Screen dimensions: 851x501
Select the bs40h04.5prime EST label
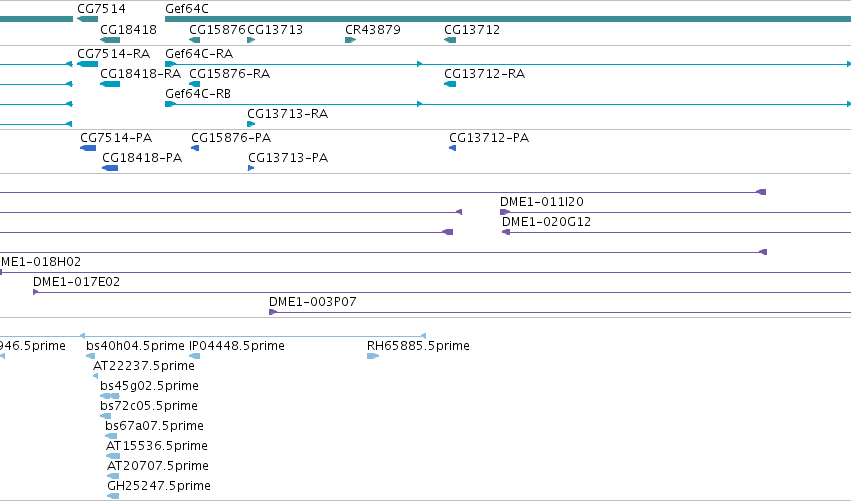click(136, 345)
